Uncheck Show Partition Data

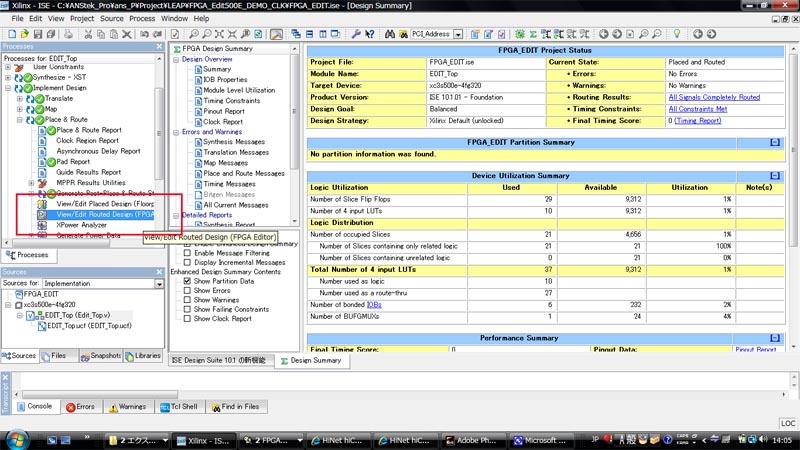click(187, 281)
